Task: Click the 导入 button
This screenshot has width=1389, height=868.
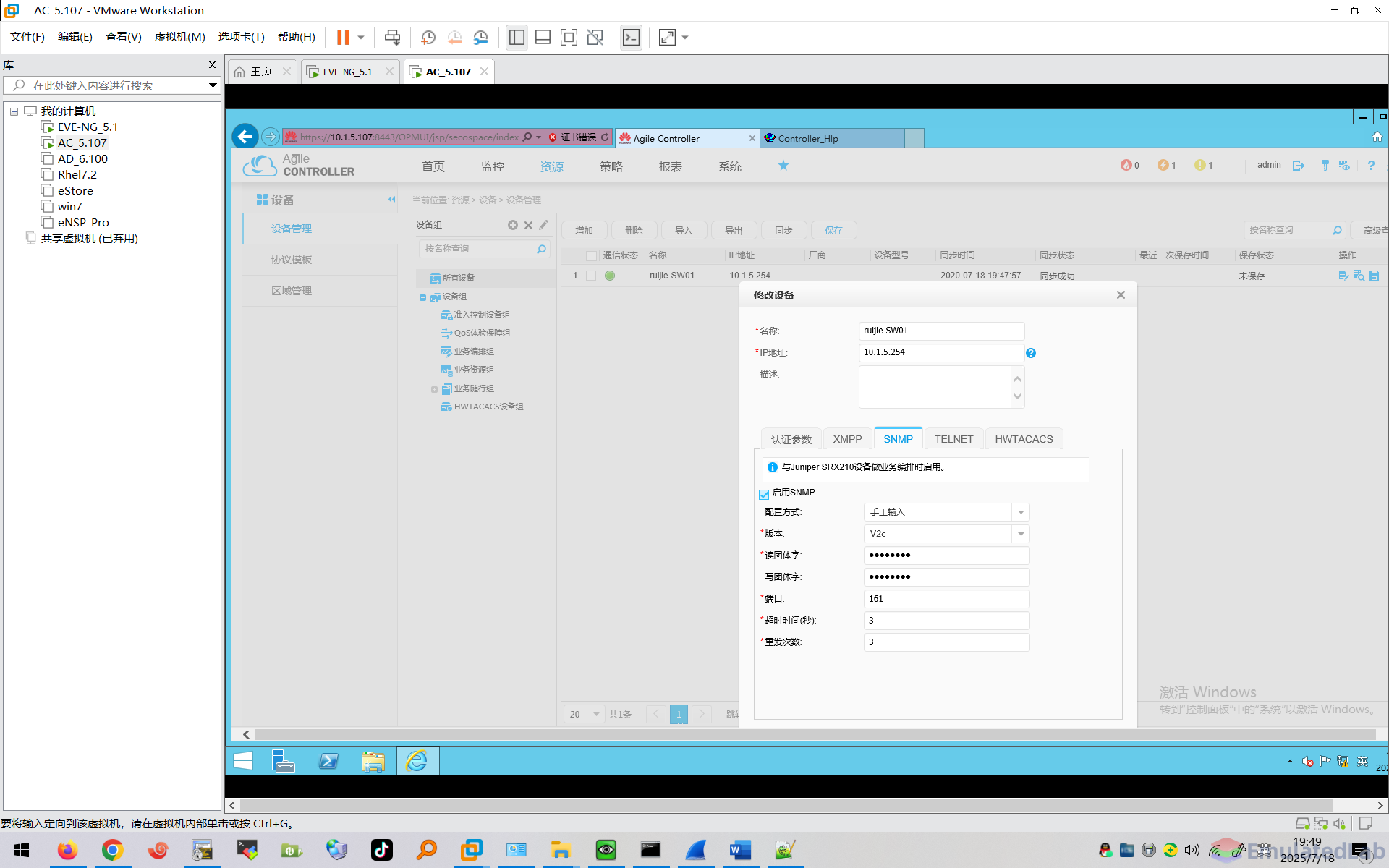Action: click(684, 230)
